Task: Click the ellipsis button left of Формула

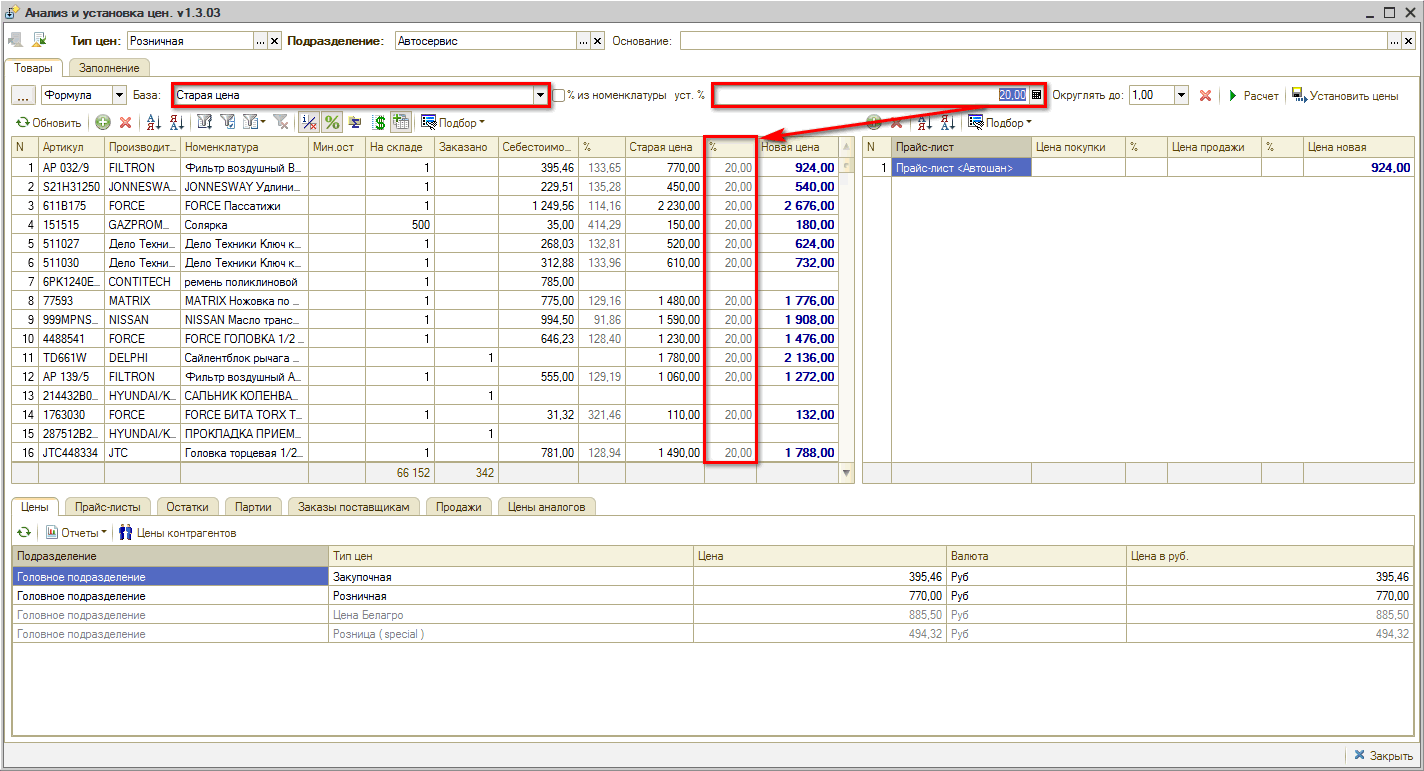Action: point(24,95)
